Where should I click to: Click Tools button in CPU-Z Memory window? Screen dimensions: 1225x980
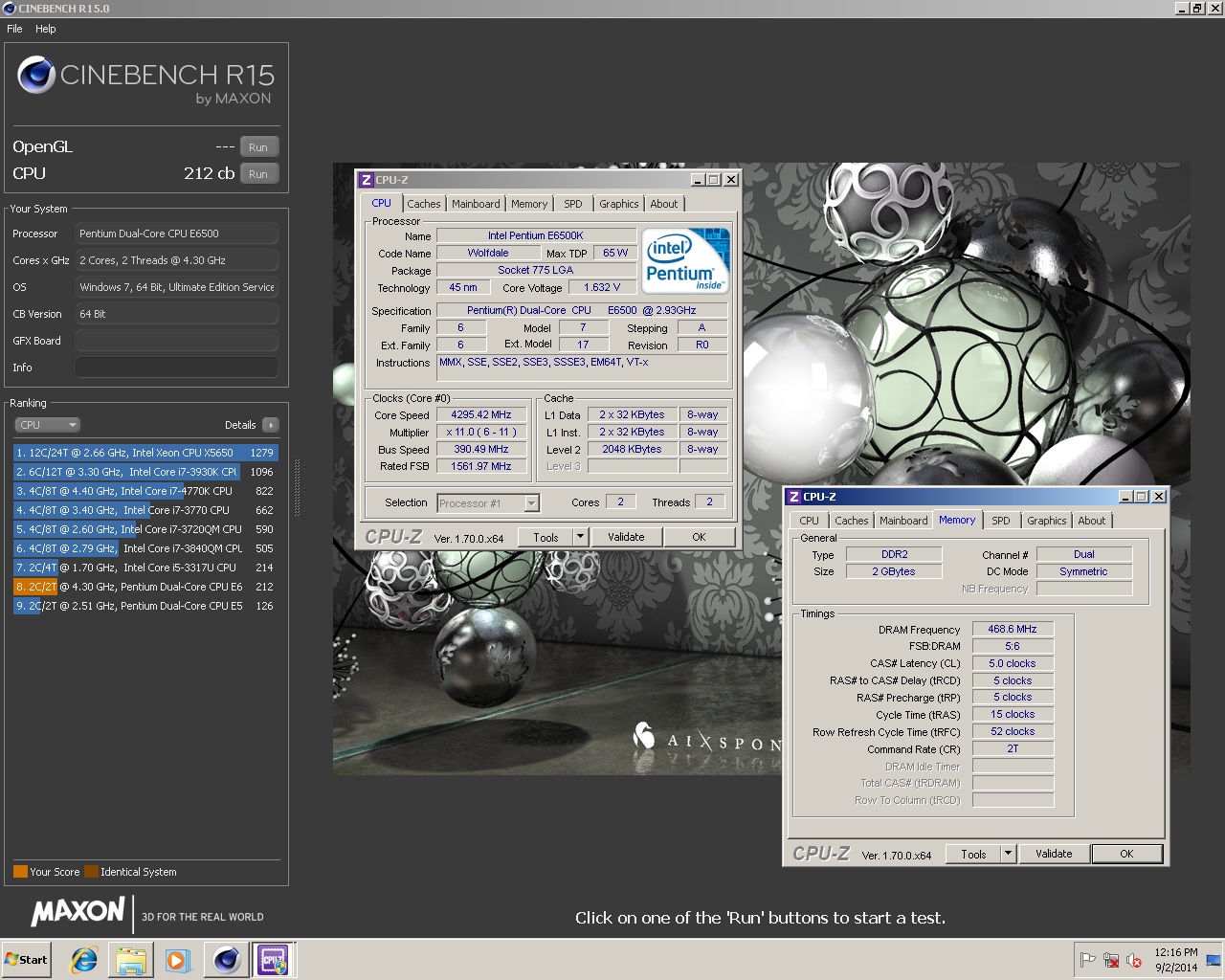[x=973, y=854]
